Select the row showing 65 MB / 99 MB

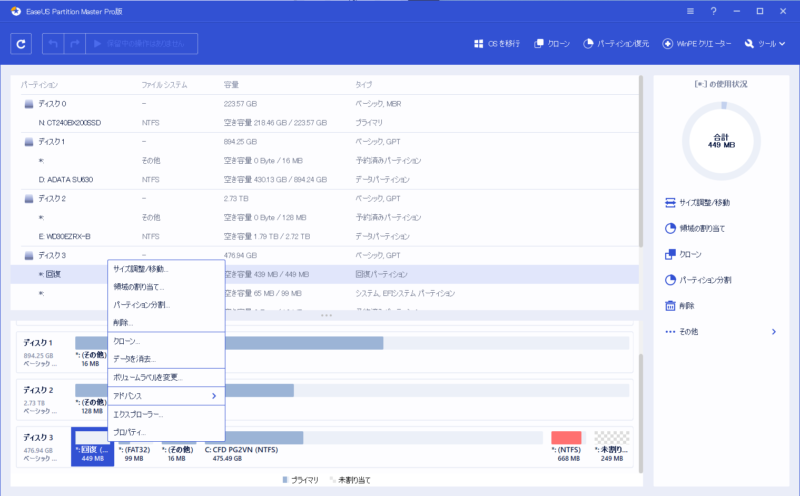(x=324, y=293)
